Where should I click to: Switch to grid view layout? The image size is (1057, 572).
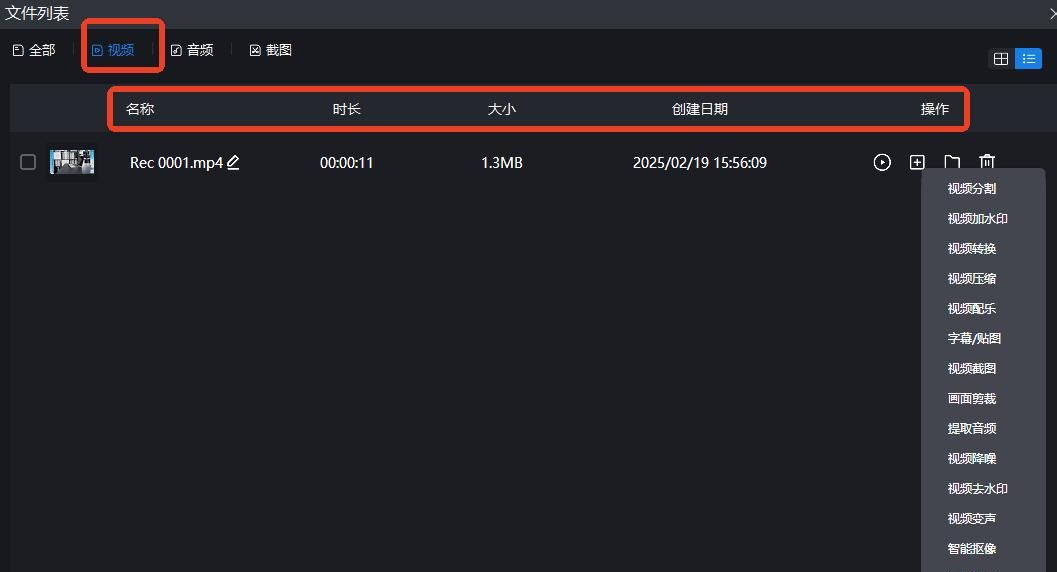coord(1001,59)
